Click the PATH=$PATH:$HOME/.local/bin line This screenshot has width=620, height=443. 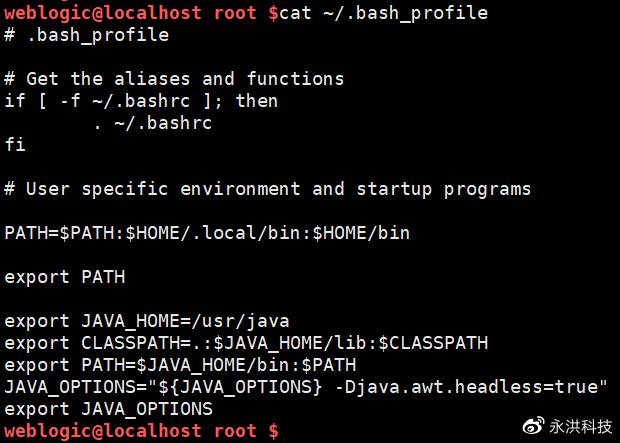(207, 233)
